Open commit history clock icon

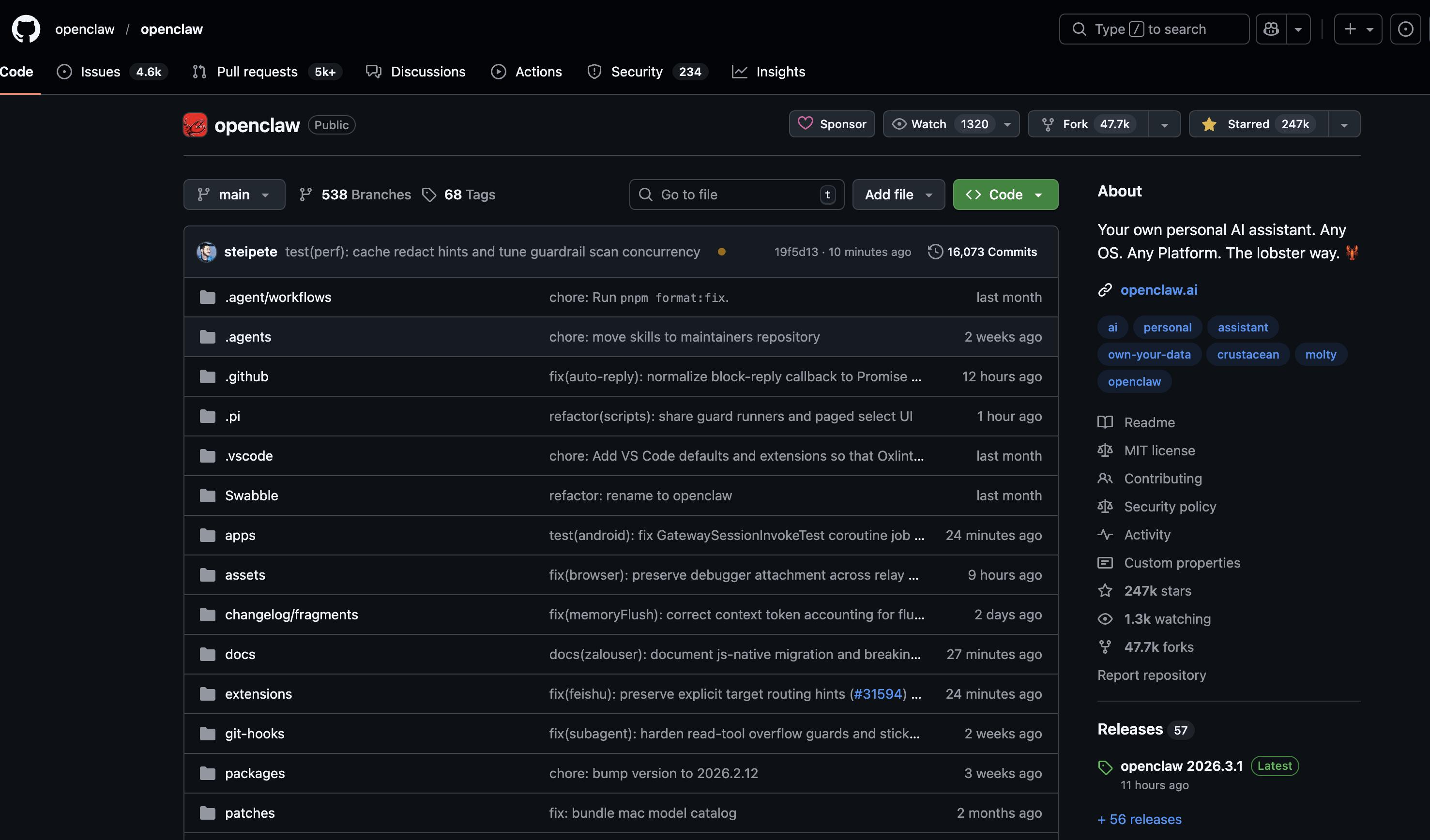pos(935,252)
